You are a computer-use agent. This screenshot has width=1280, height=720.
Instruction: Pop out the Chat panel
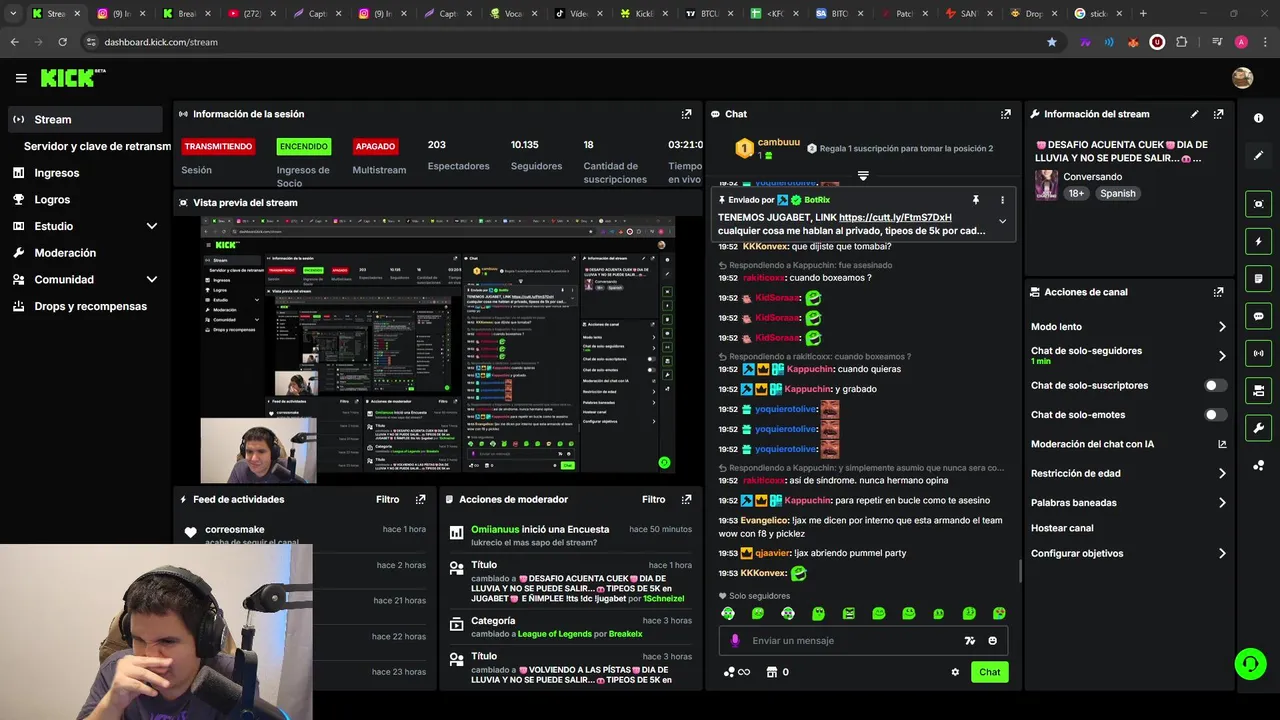coord(1005,114)
